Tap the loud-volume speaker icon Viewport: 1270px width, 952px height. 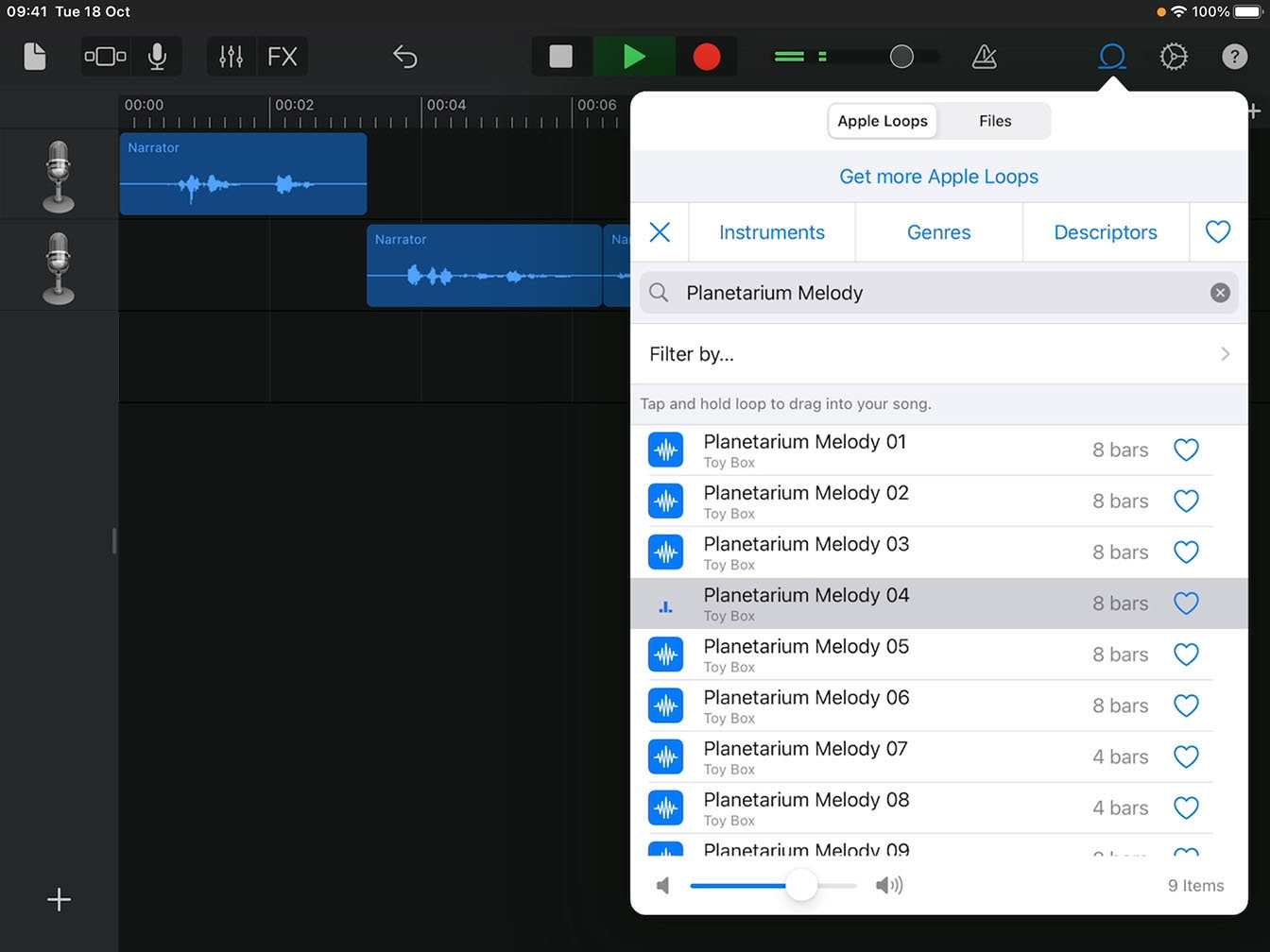[889, 885]
